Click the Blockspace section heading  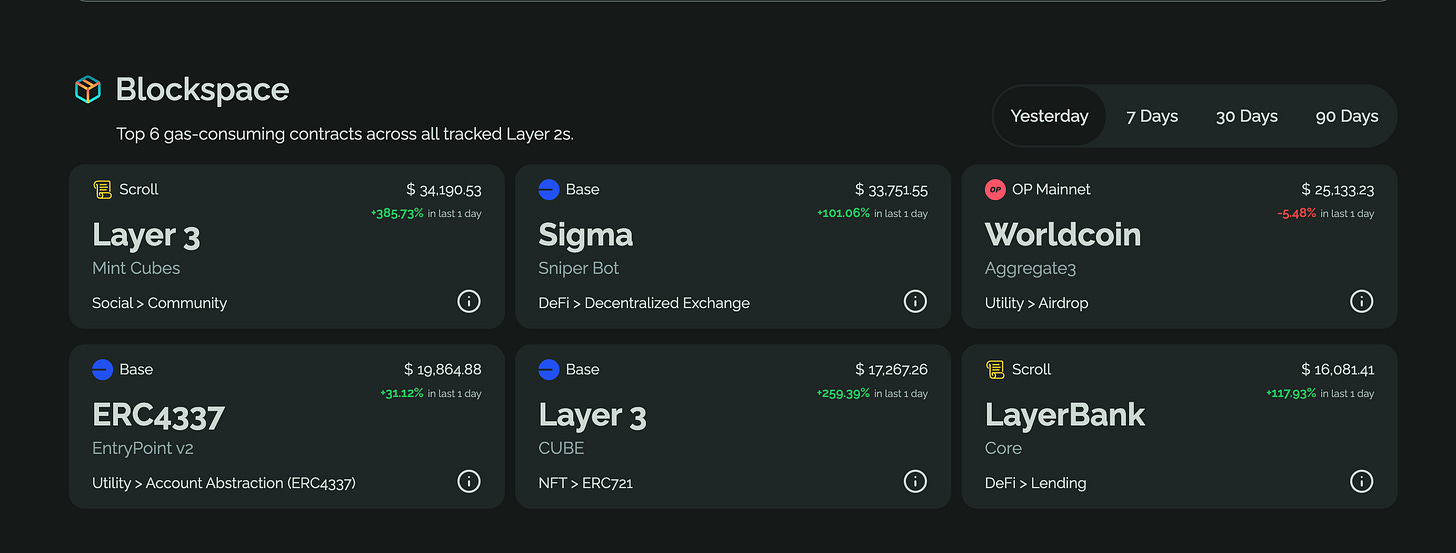[x=202, y=90]
